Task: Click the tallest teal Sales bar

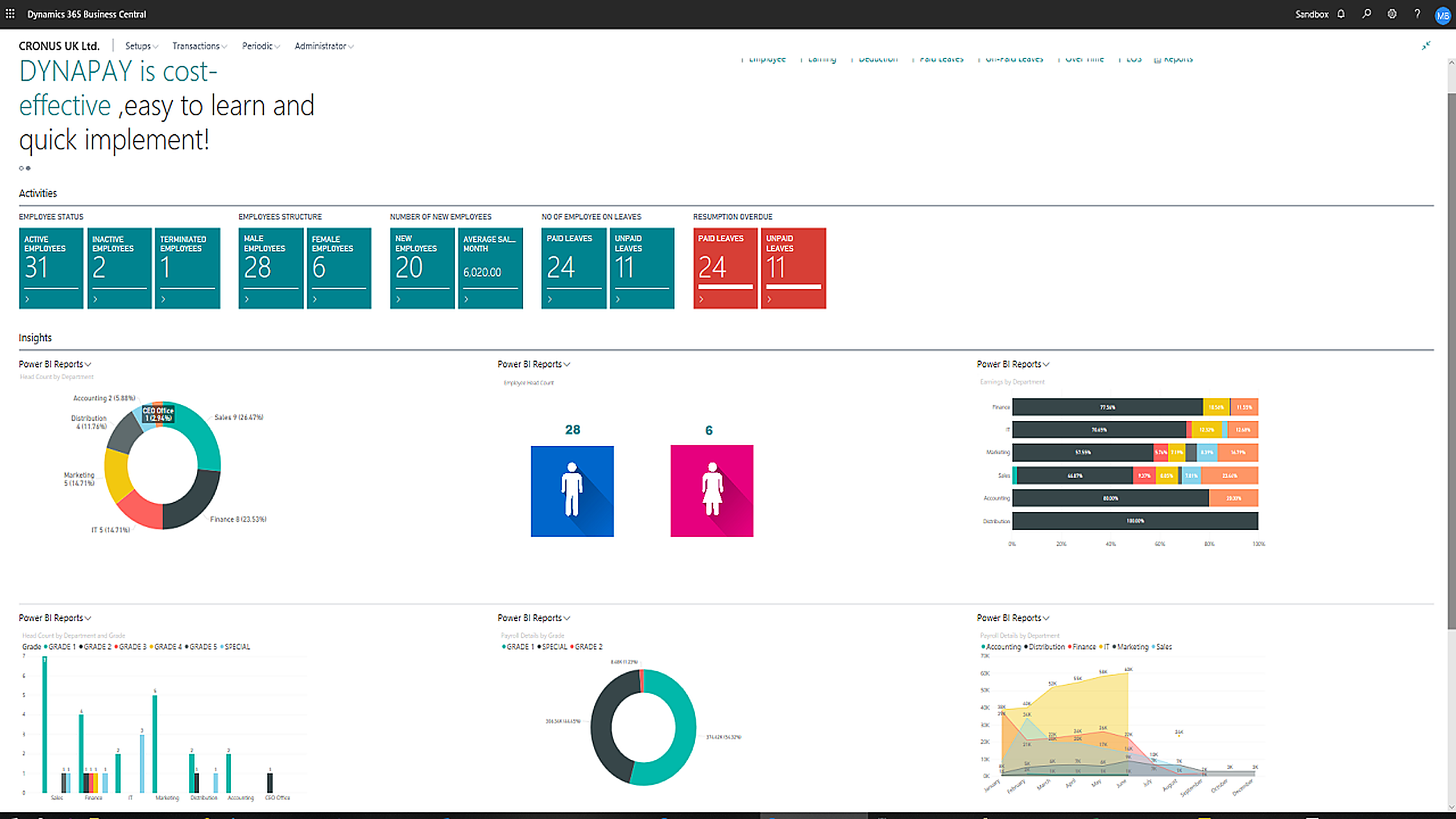Action: click(x=44, y=725)
